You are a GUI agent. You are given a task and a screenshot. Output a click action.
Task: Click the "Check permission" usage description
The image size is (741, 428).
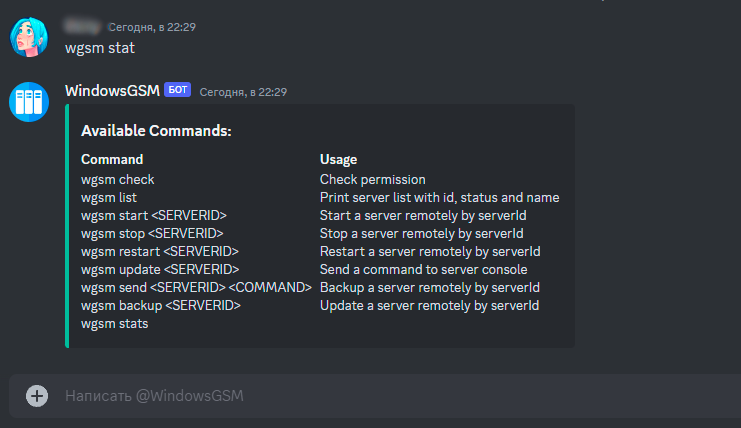click(373, 180)
